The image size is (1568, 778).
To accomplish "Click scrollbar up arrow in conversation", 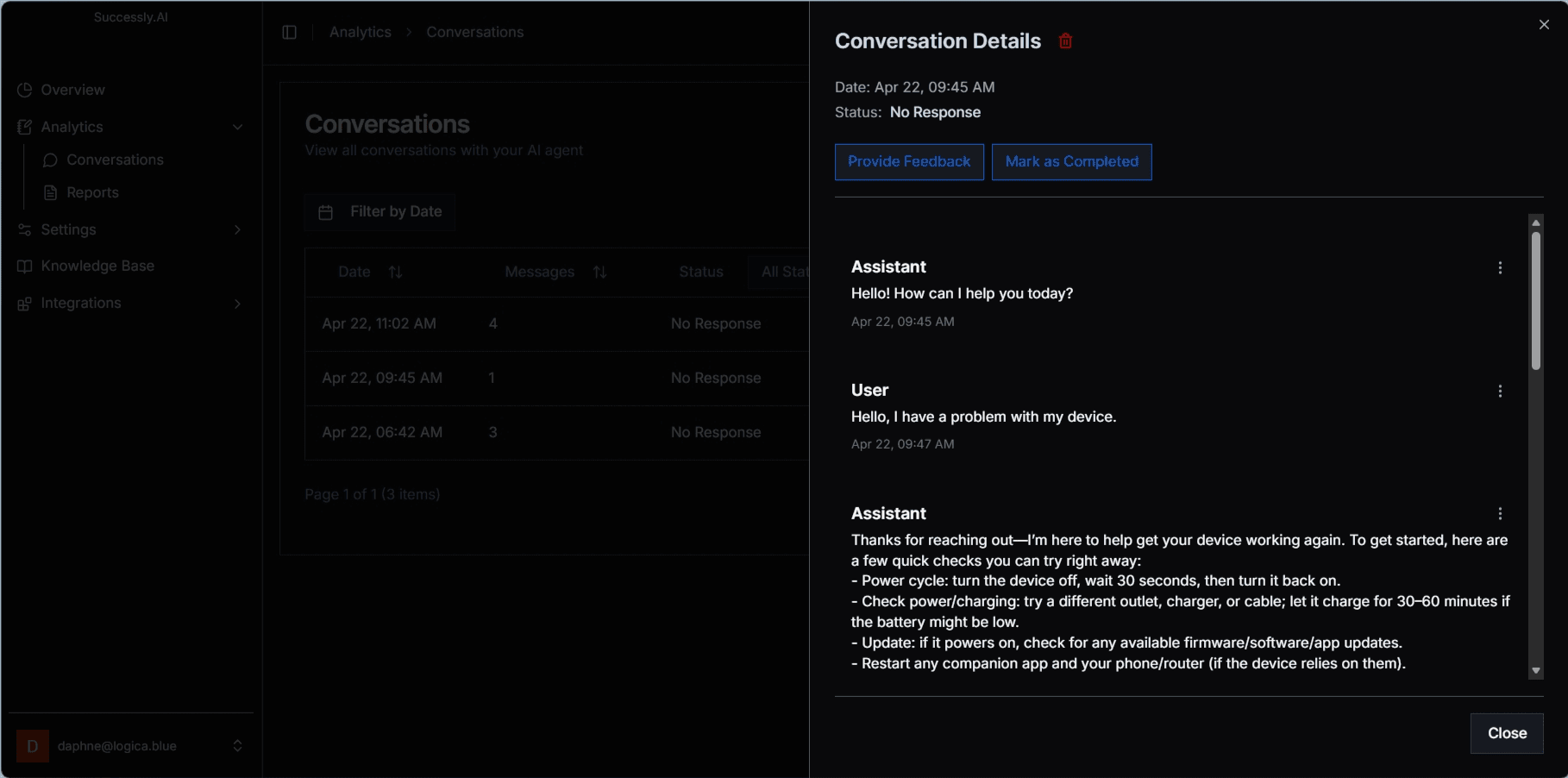I will [1536, 223].
